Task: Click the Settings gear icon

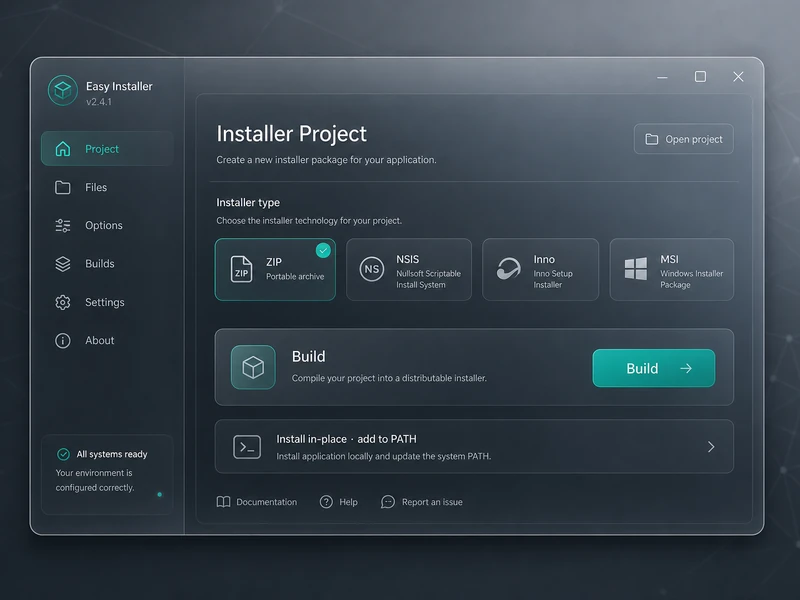Action: tap(63, 302)
